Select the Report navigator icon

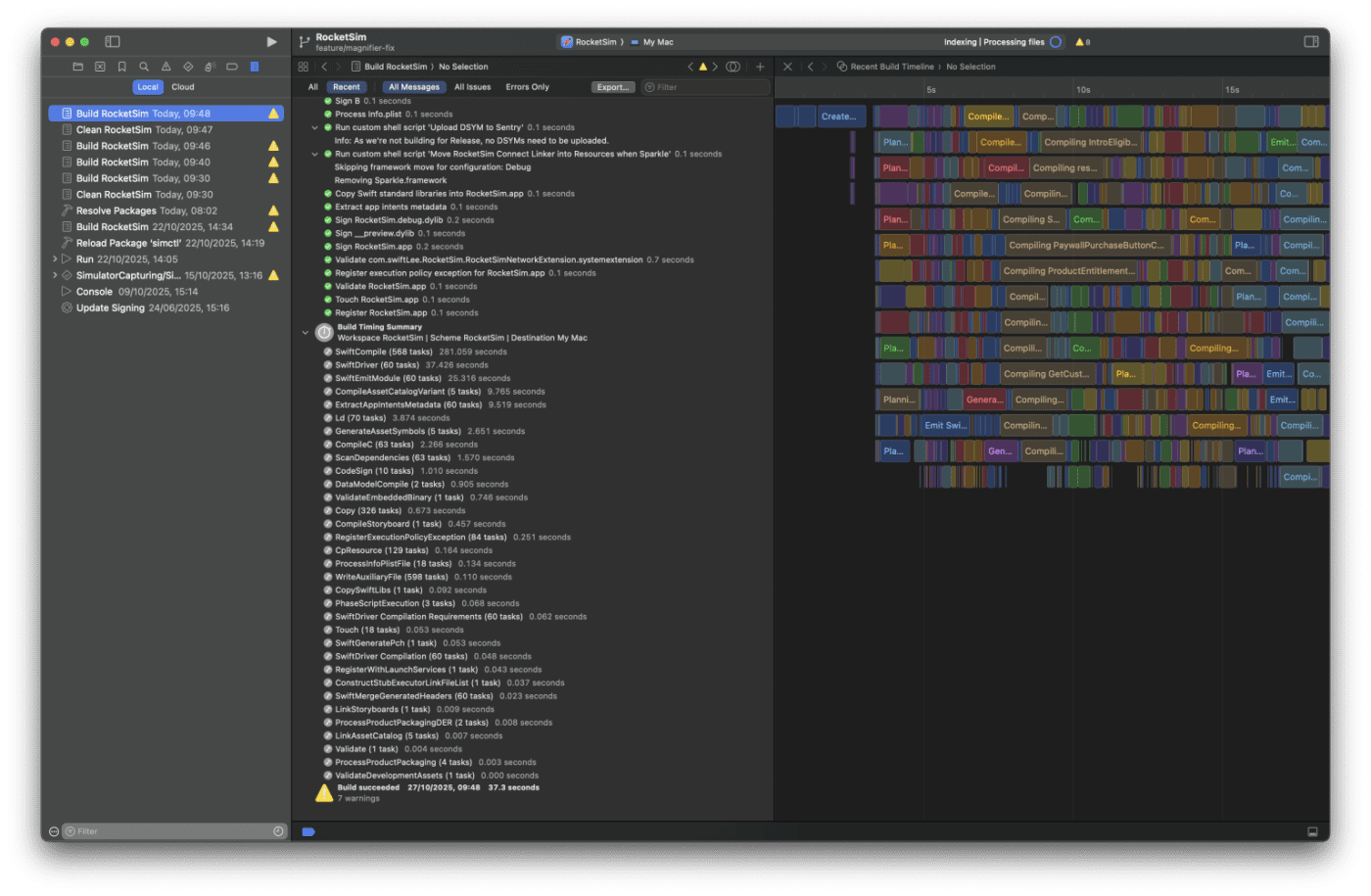[x=255, y=67]
